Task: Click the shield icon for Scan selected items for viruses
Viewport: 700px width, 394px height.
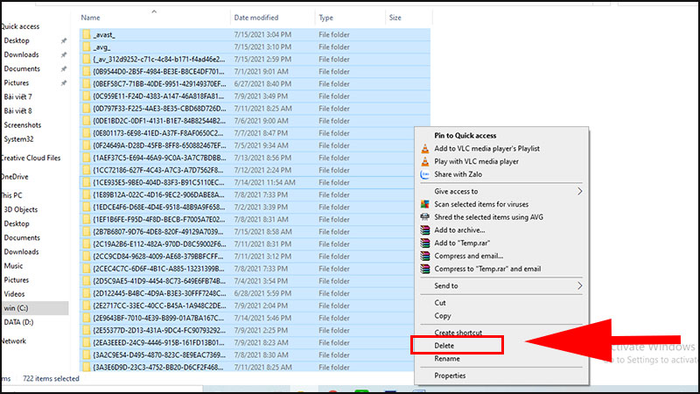Action: pyautogui.click(x=425, y=204)
